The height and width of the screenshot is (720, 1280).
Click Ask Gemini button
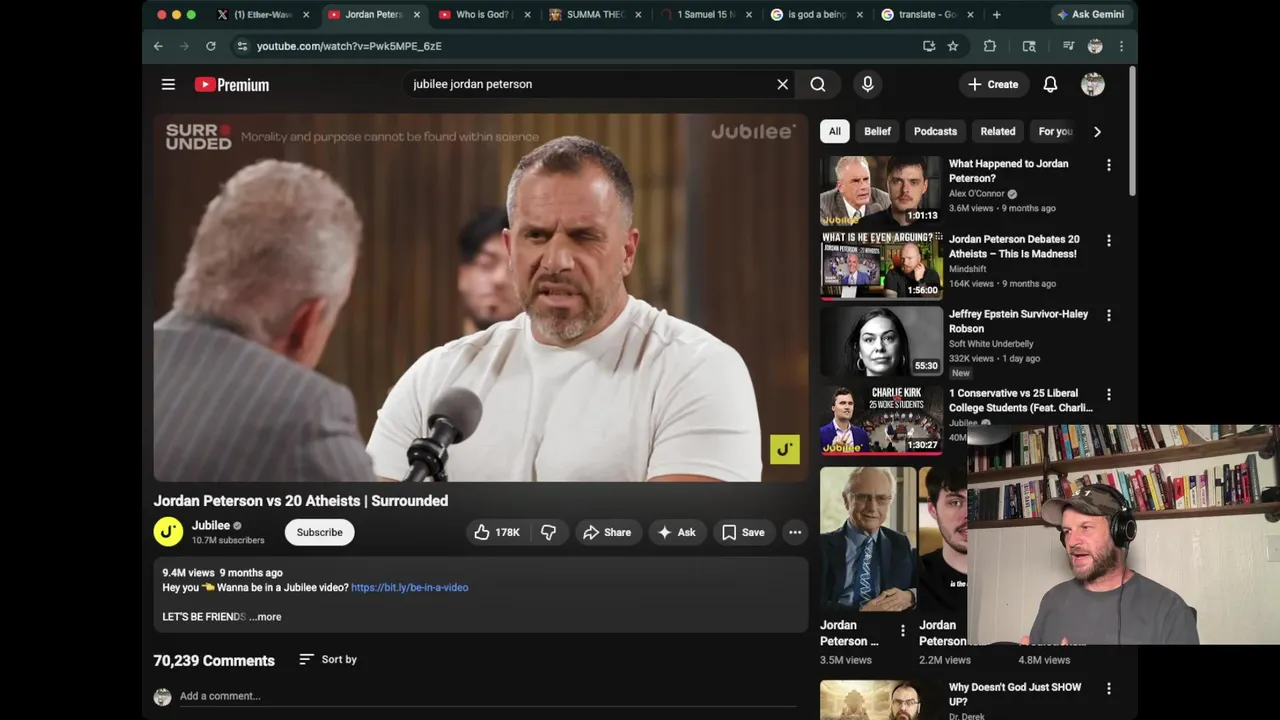tap(1090, 15)
